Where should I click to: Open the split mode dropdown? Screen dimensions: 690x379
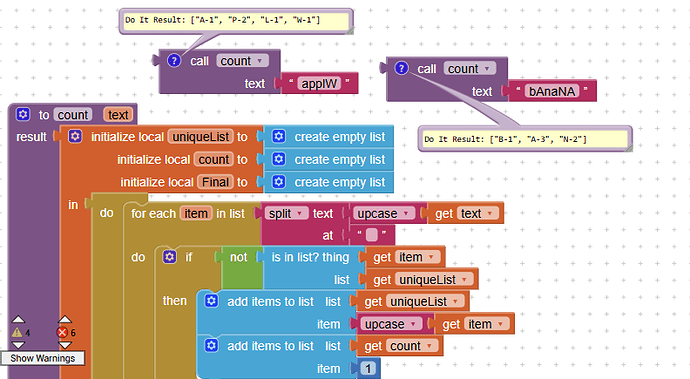coord(300,213)
